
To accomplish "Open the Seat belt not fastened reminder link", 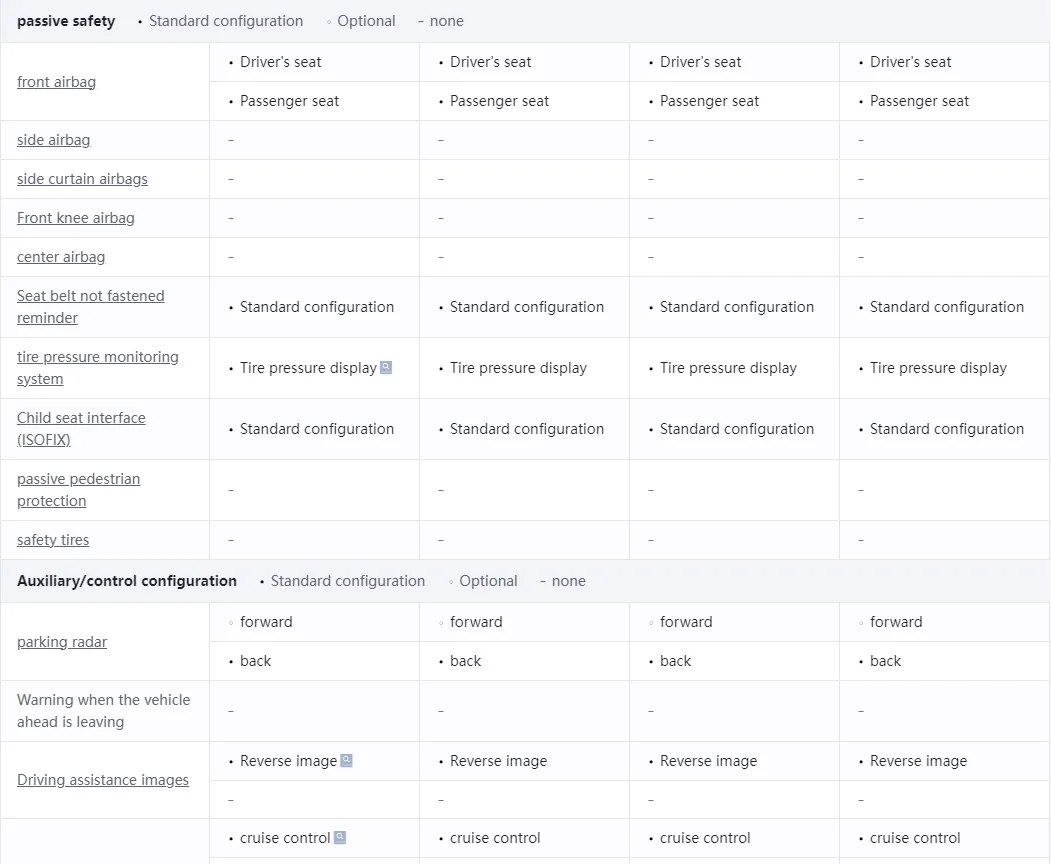I will 90,307.
